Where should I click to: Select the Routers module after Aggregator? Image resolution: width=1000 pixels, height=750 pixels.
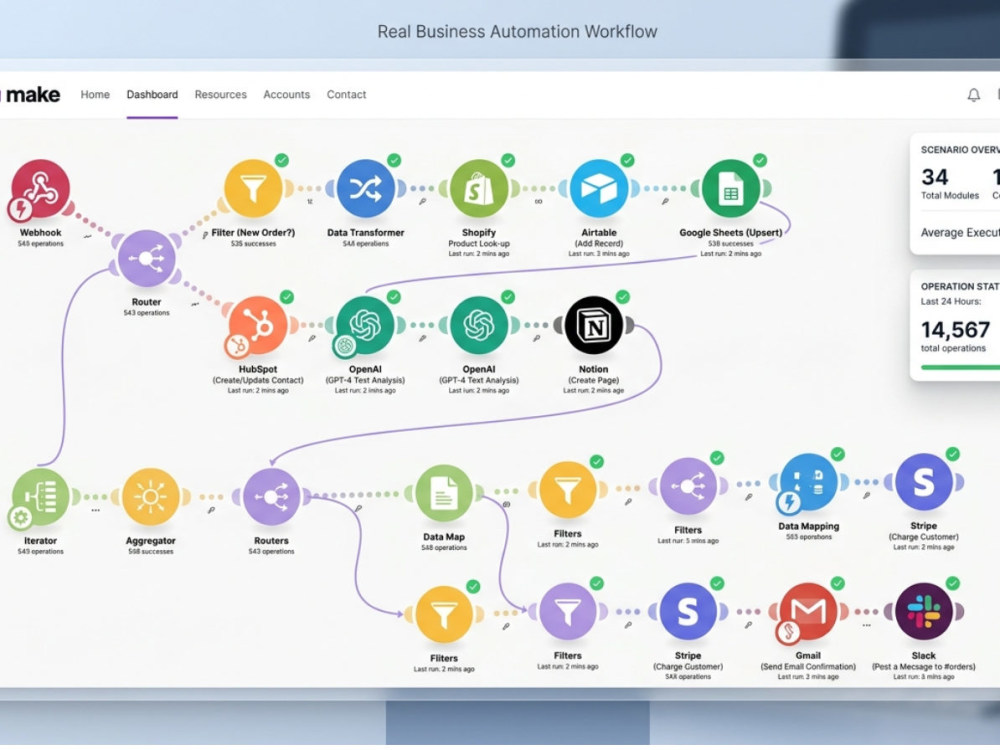pos(272,497)
